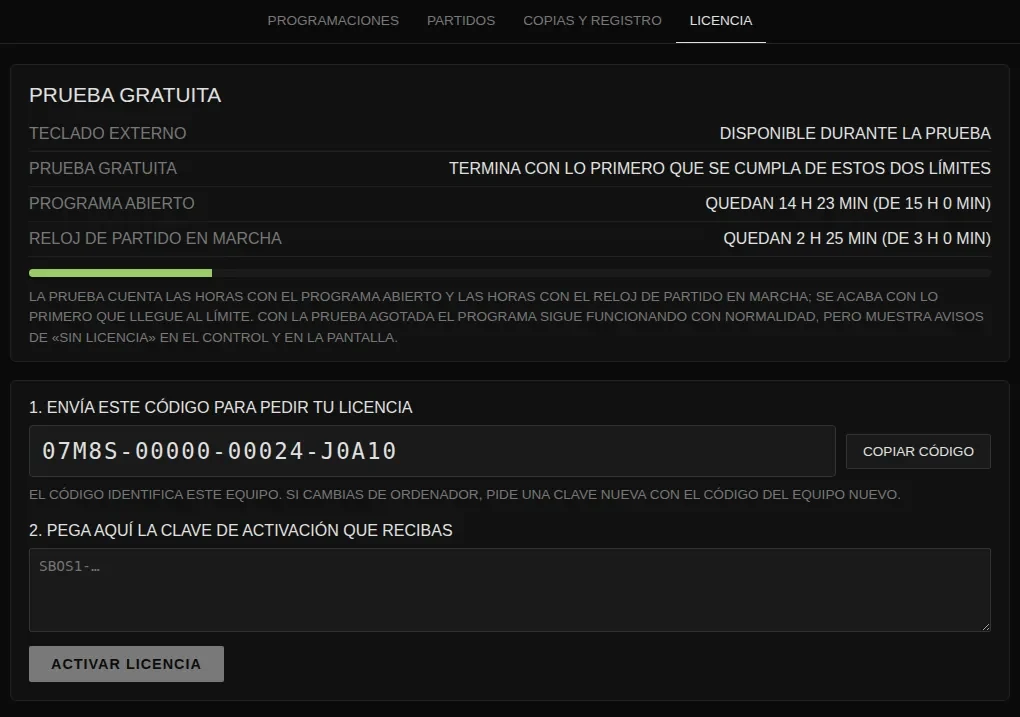
Task: Click 'Disponible durante la prueba' value
Action: point(855,133)
